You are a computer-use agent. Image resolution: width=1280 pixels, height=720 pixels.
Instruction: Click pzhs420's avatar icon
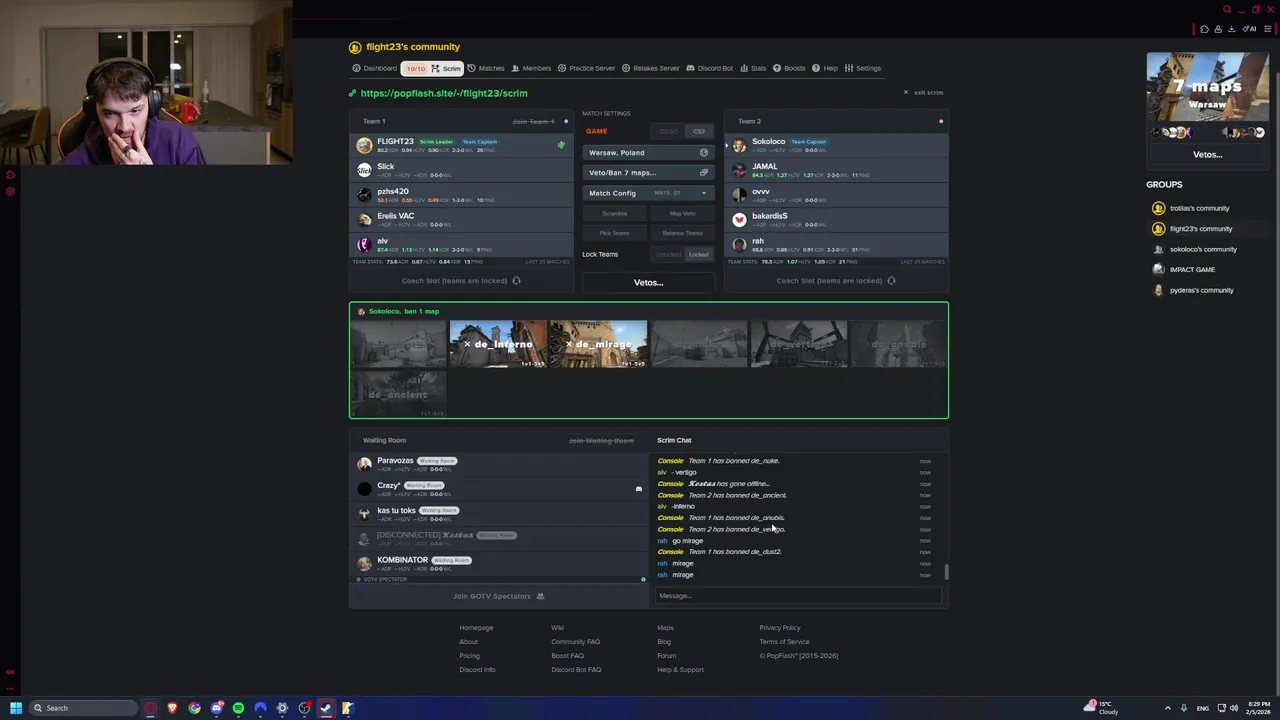click(364, 195)
